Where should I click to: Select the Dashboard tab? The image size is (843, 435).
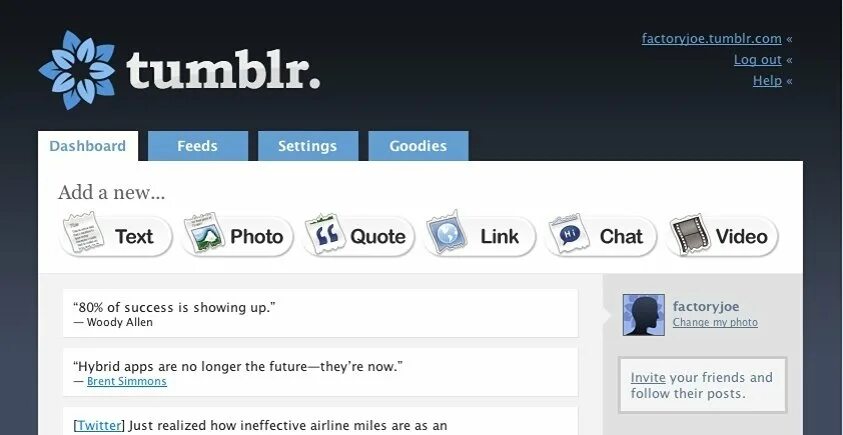click(88, 146)
